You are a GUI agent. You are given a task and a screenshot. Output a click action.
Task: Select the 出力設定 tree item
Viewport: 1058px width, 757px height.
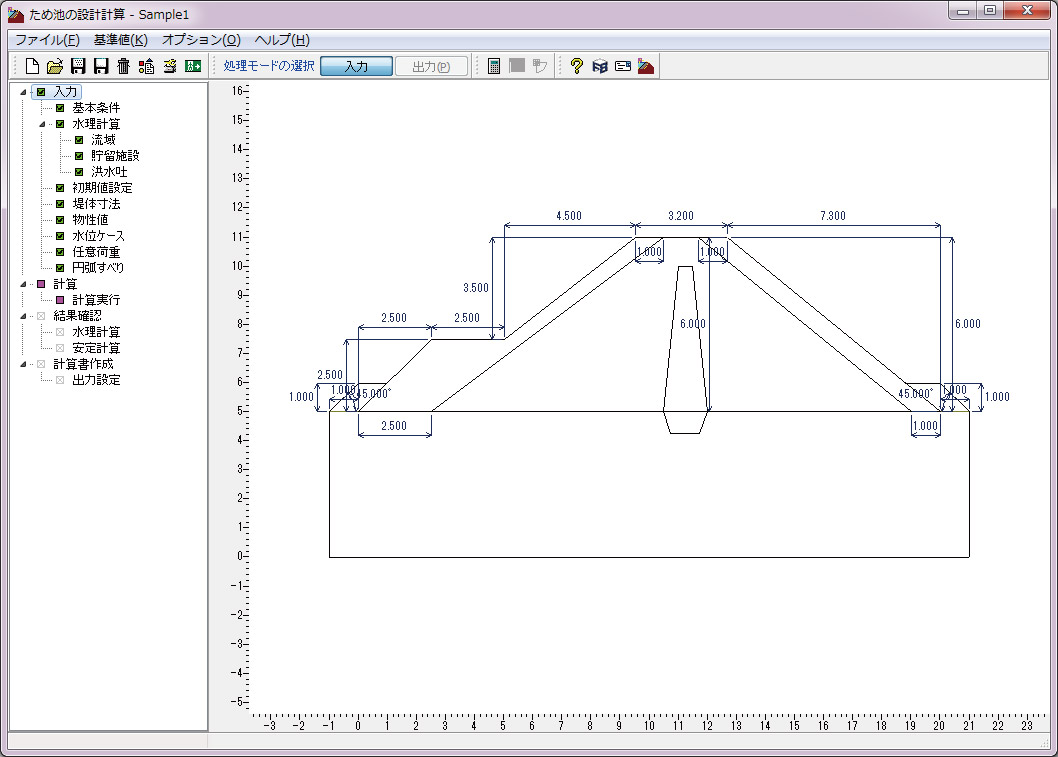(x=96, y=380)
